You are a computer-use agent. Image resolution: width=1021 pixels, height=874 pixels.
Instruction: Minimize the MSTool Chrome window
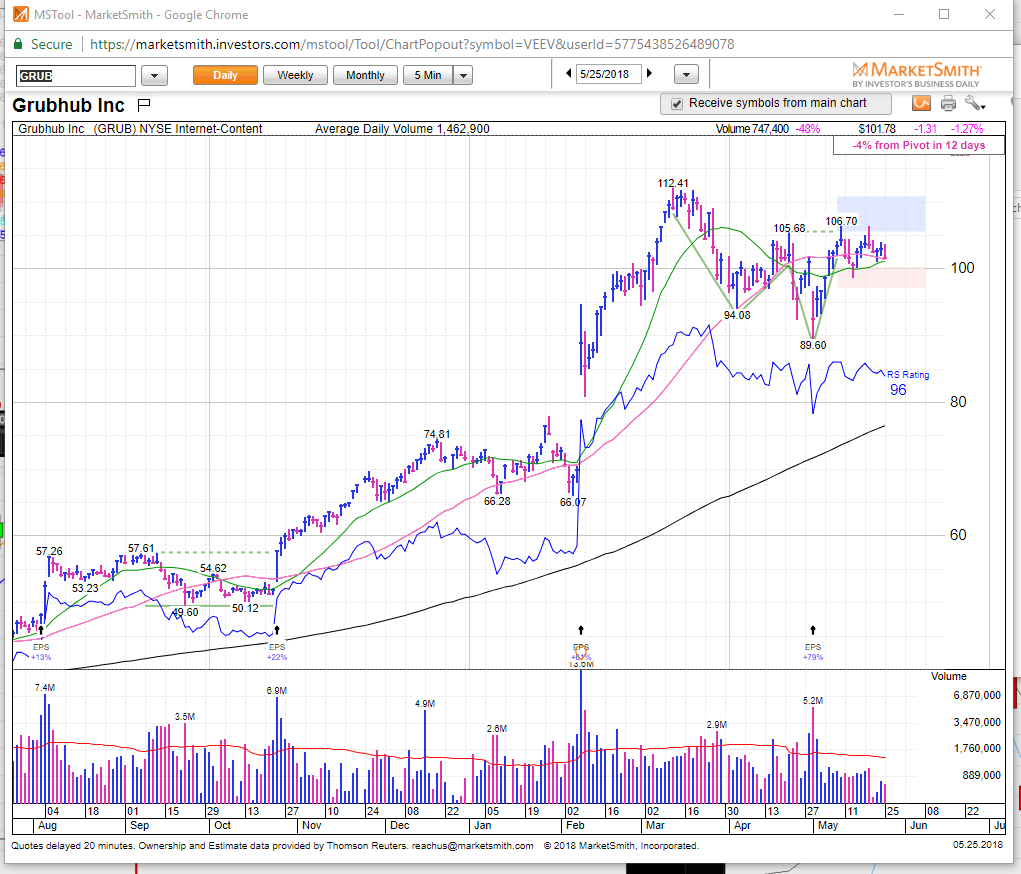click(x=899, y=14)
